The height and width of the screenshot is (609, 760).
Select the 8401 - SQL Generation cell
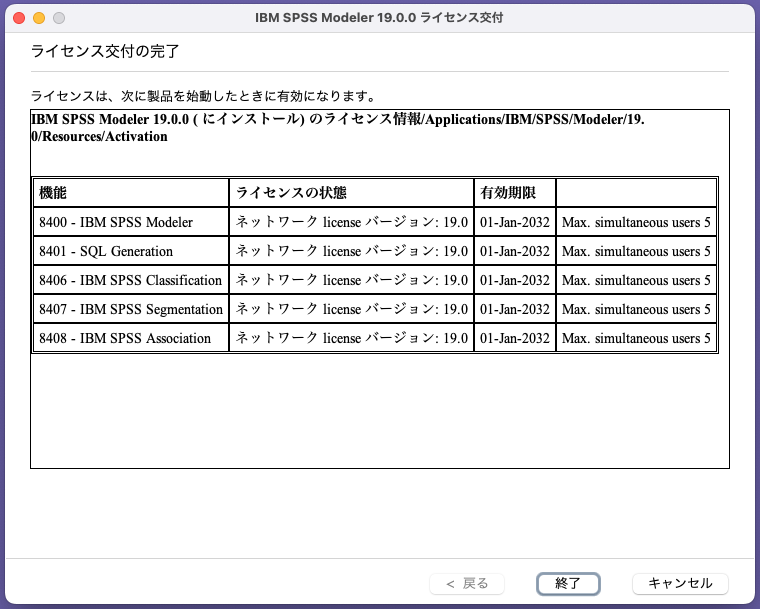131,251
